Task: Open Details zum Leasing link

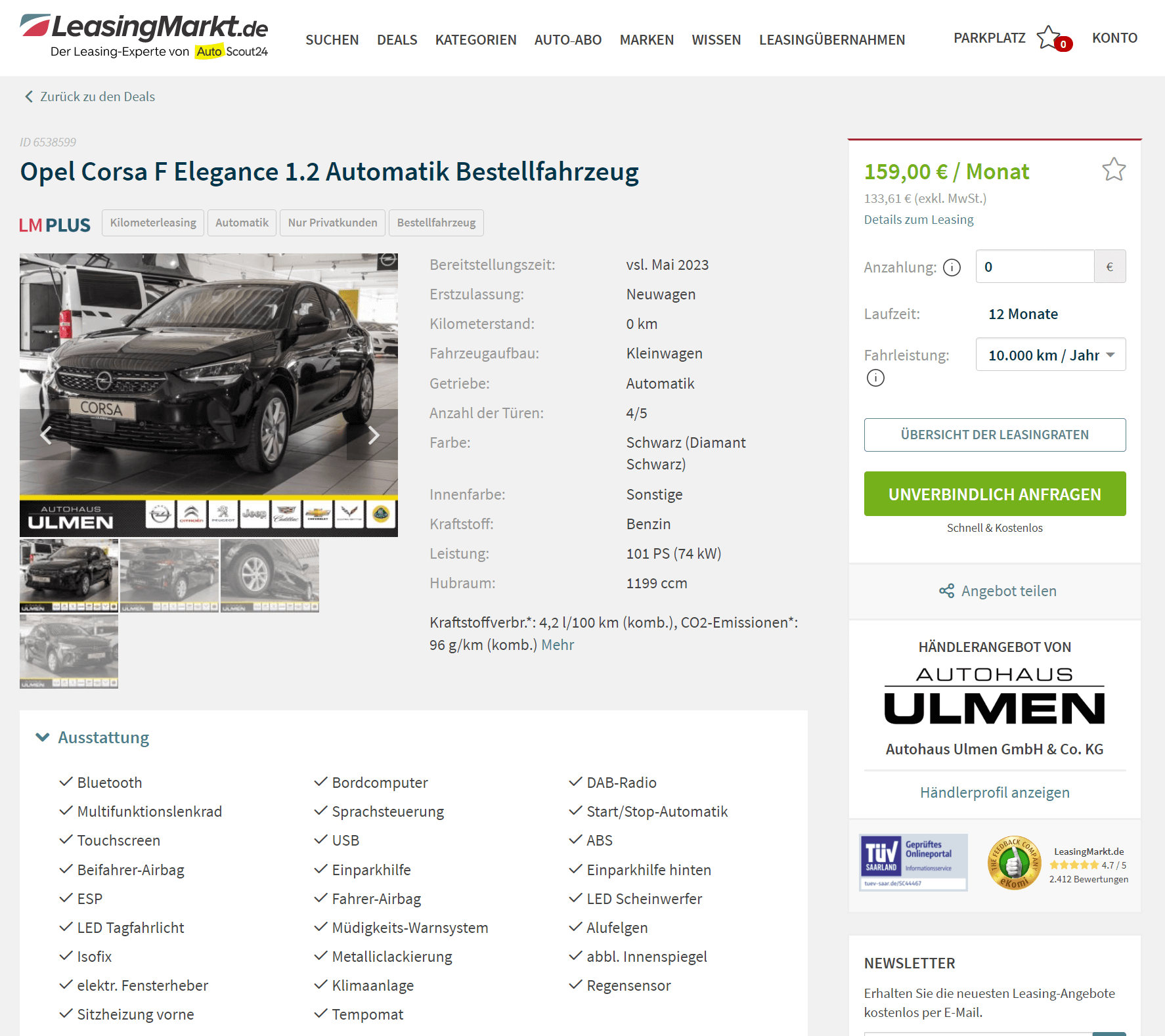Action: tap(918, 219)
